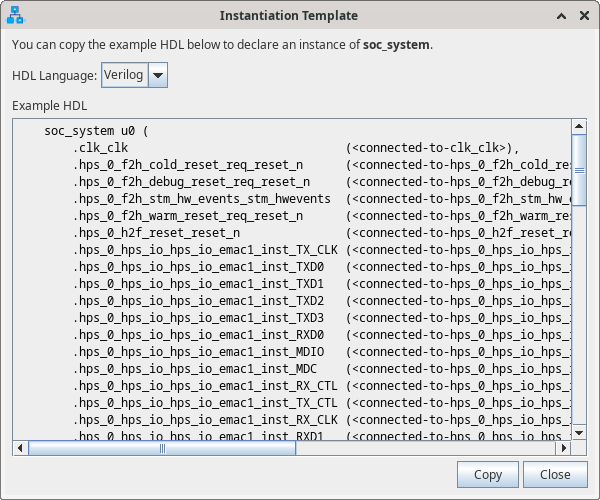Click the 'soc_system u0 (' line
Image resolution: width=600 pixels, height=500 pixels.
[96, 131]
